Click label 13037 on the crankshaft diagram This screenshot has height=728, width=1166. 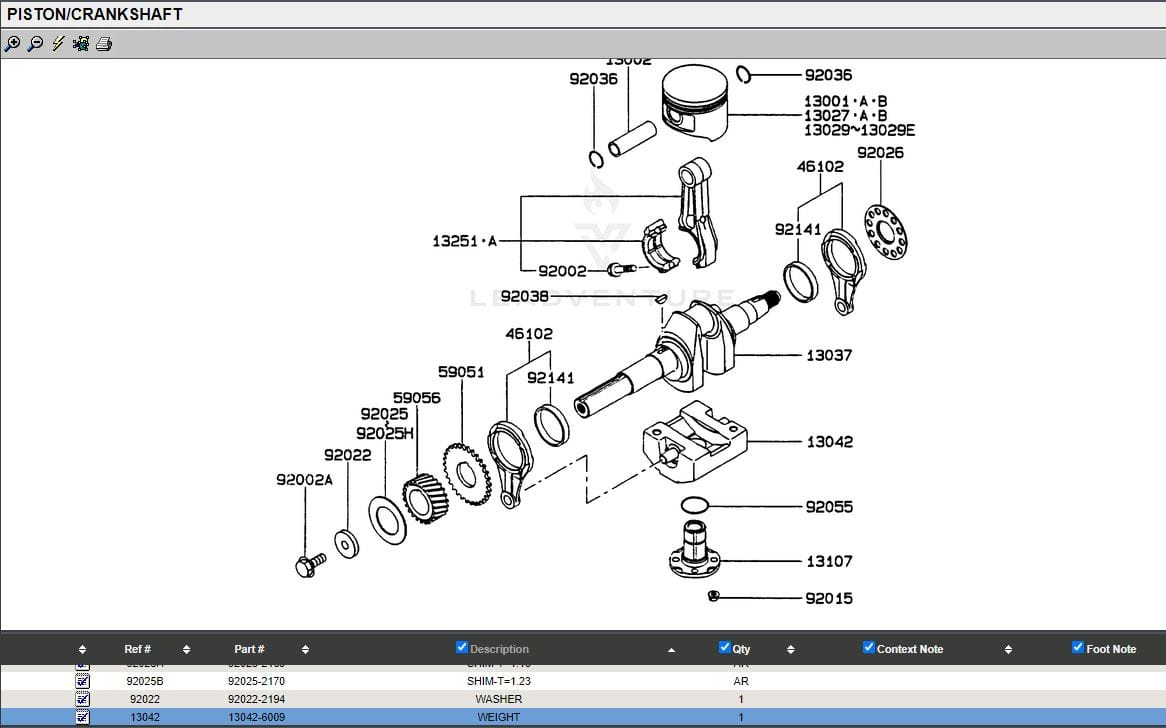click(x=829, y=355)
